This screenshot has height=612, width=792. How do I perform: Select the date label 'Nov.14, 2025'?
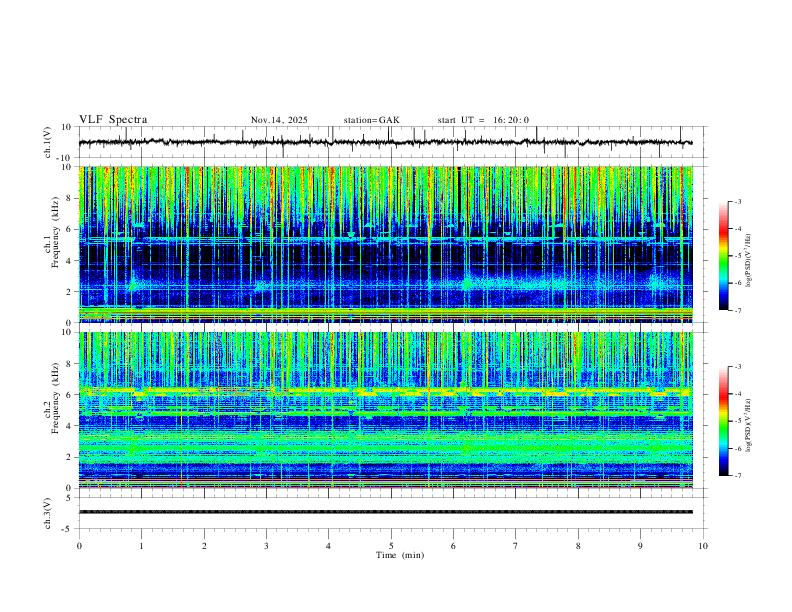[279, 120]
